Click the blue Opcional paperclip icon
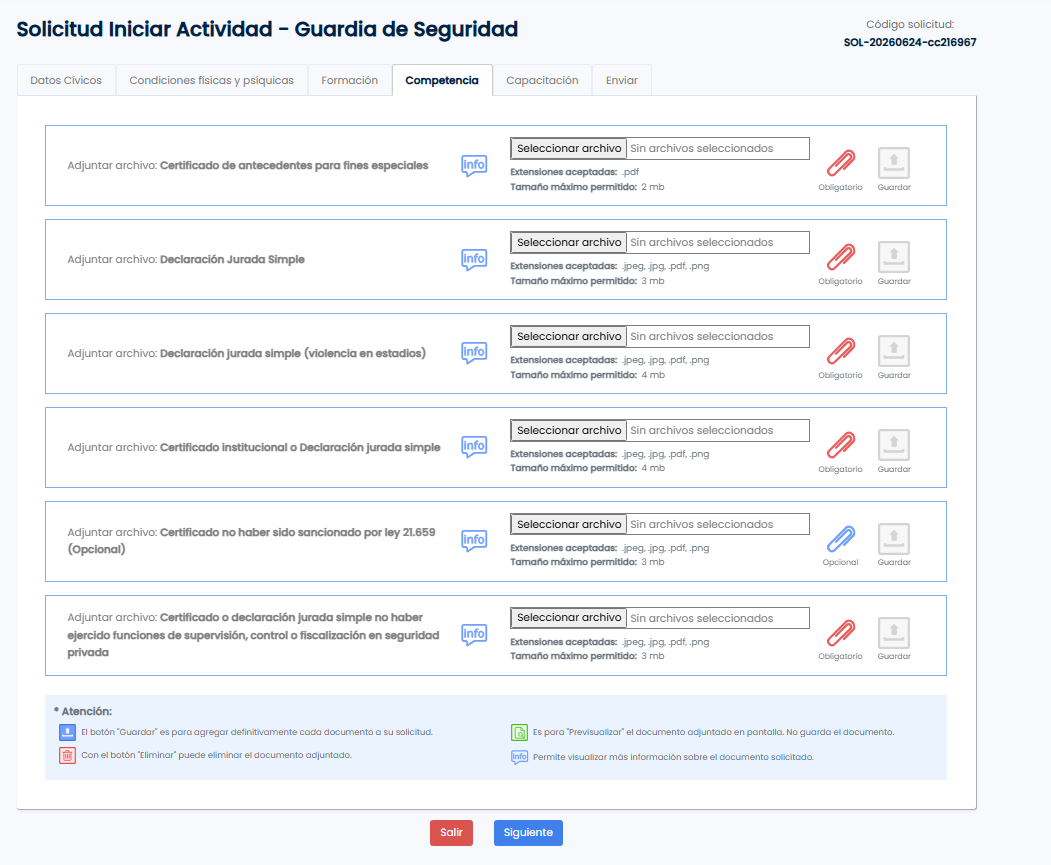Screen dimensions: 1051x865 (841, 539)
